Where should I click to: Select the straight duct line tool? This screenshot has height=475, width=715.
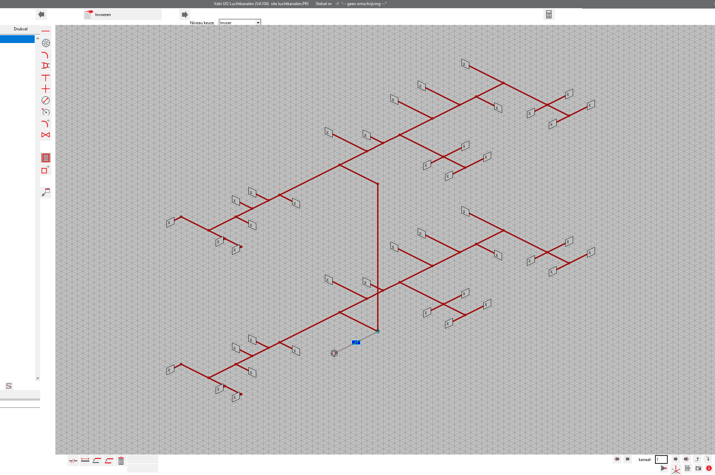tap(46, 32)
